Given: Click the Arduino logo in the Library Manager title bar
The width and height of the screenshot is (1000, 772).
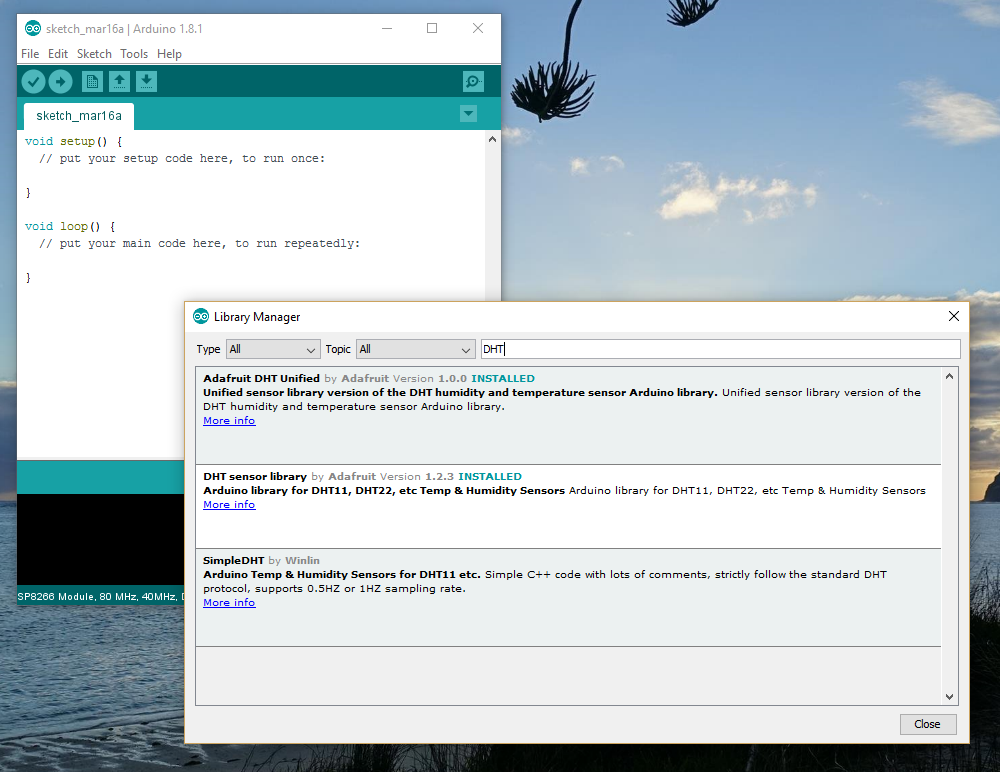Looking at the screenshot, I should [x=201, y=316].
